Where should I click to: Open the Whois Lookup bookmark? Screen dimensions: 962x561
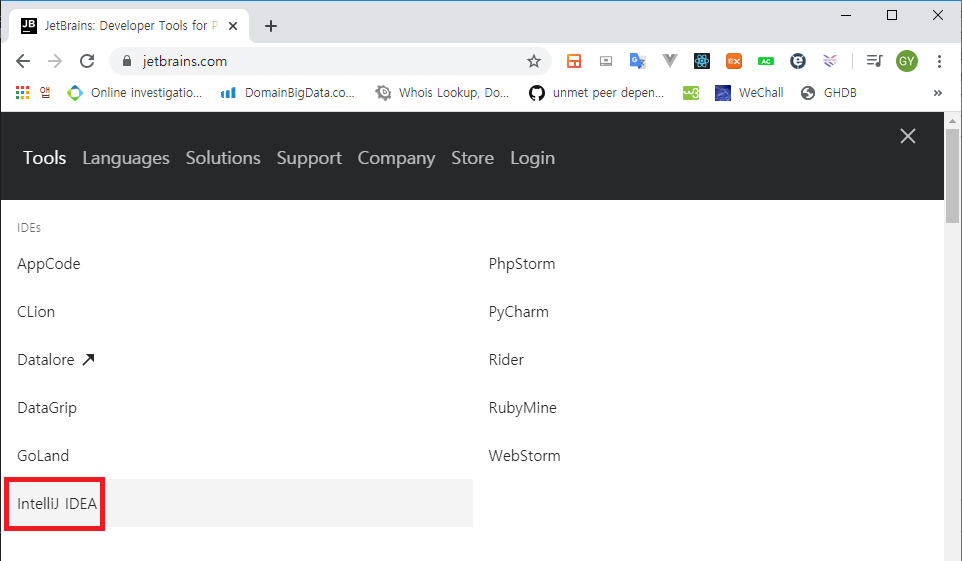point(442,93)
